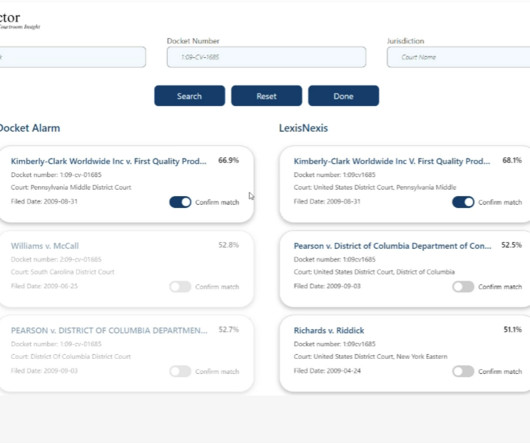Open Docket Alarm Kimberly-Clark Worldwide case title
This screenshot has width=530, height=443.
tap(109, 161)
